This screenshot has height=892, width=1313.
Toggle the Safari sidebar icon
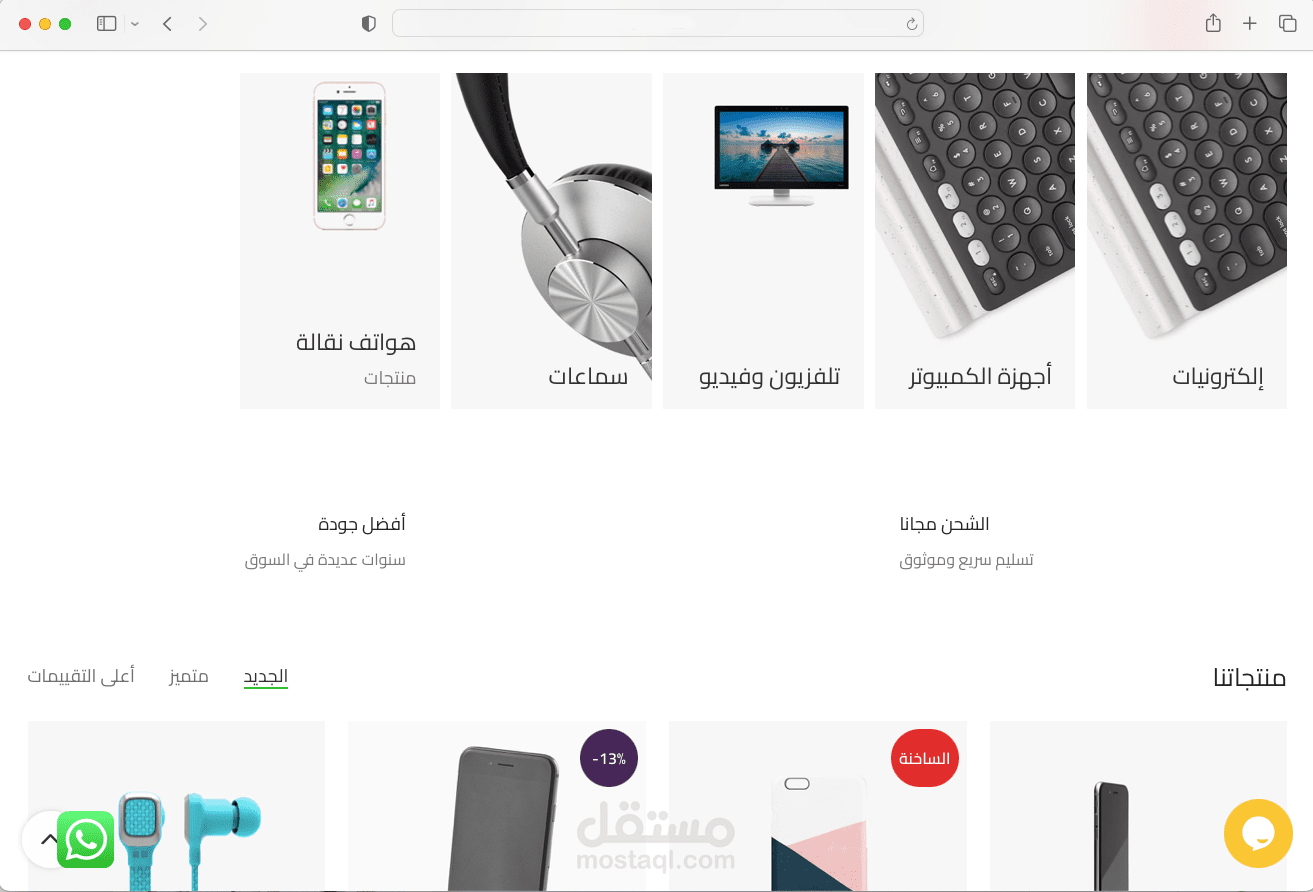click(x=107, y=24)
